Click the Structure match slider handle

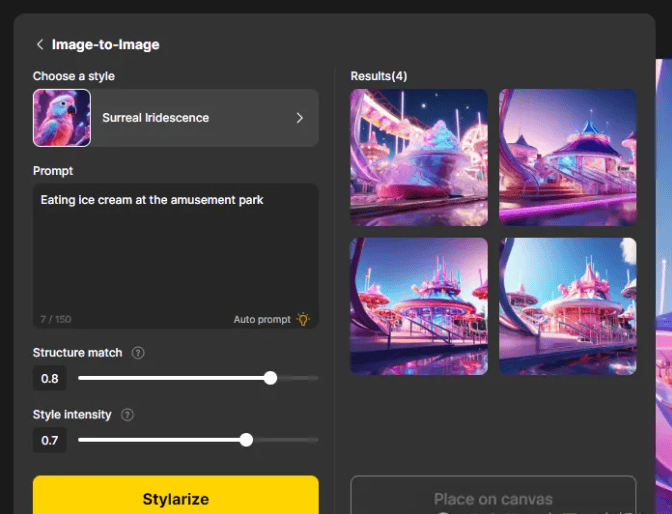point(270,378)
